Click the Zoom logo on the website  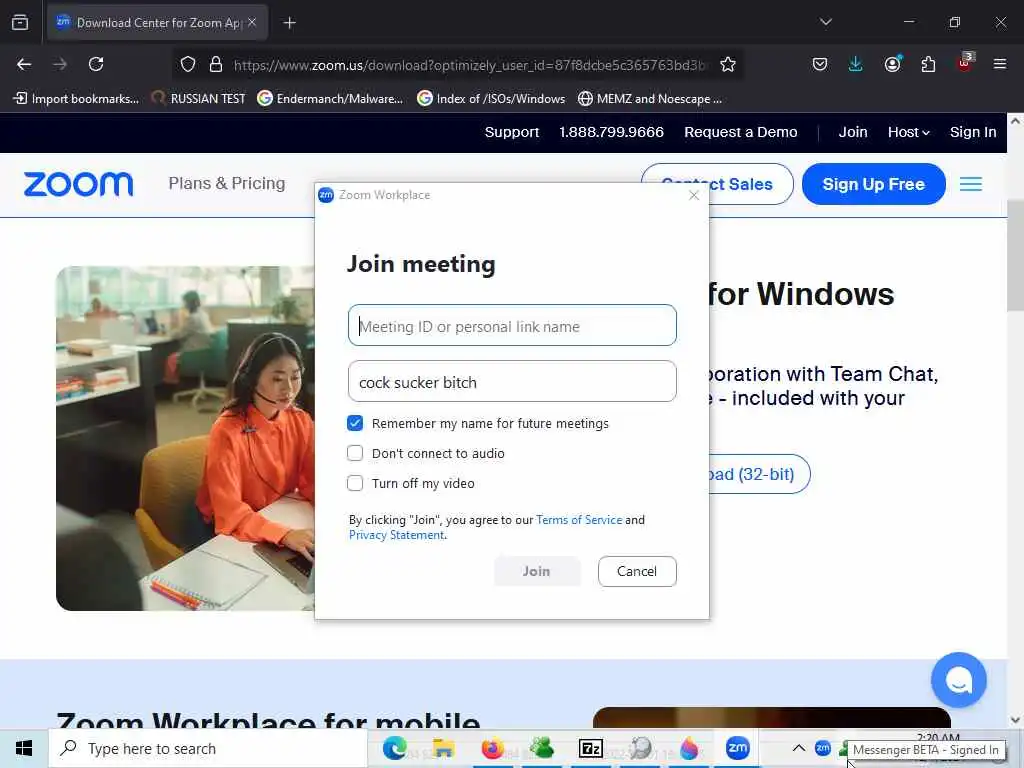[x=78, y=184]
